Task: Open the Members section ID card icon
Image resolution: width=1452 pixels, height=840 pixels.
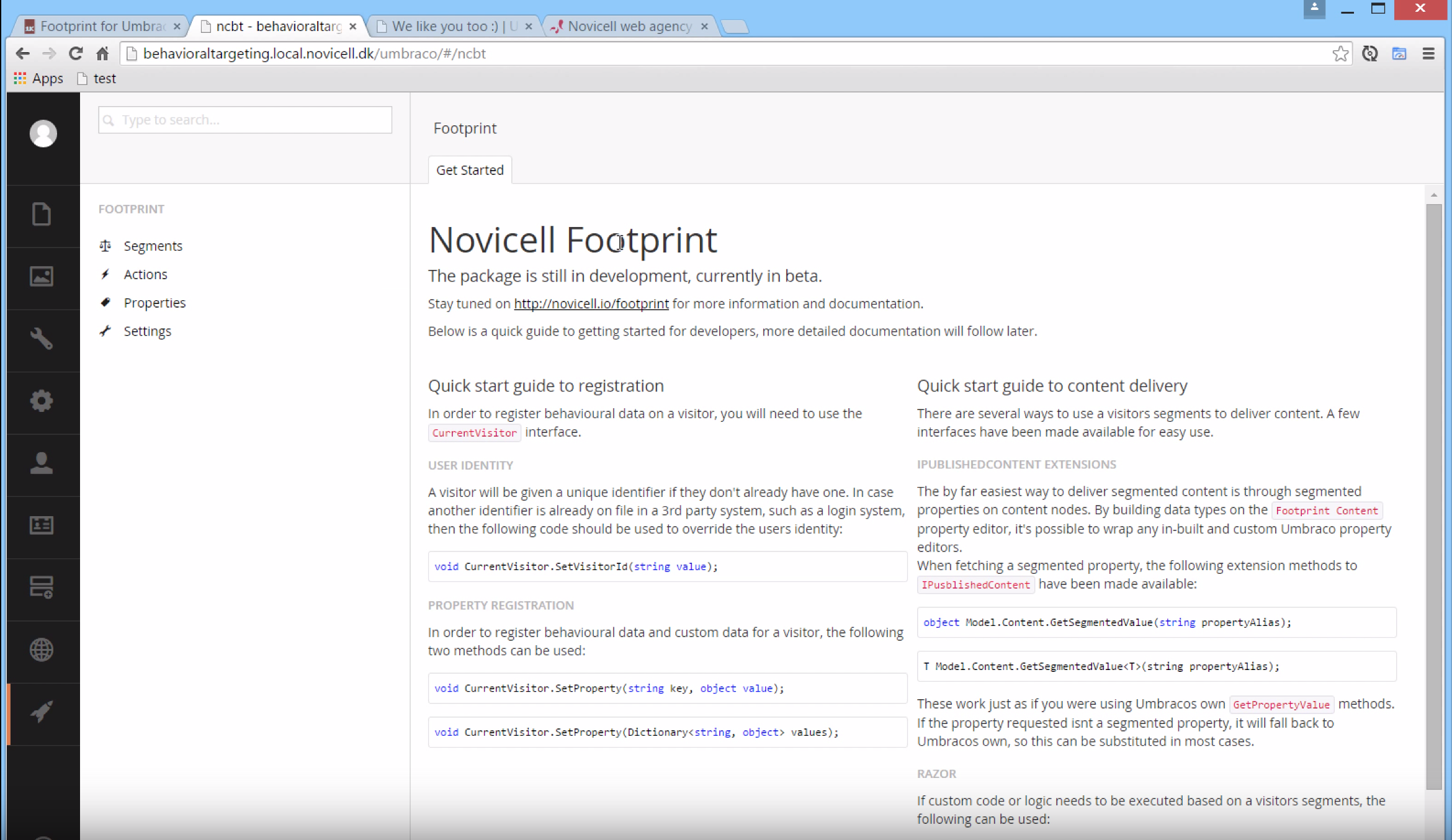Action: tap(42, 525)
